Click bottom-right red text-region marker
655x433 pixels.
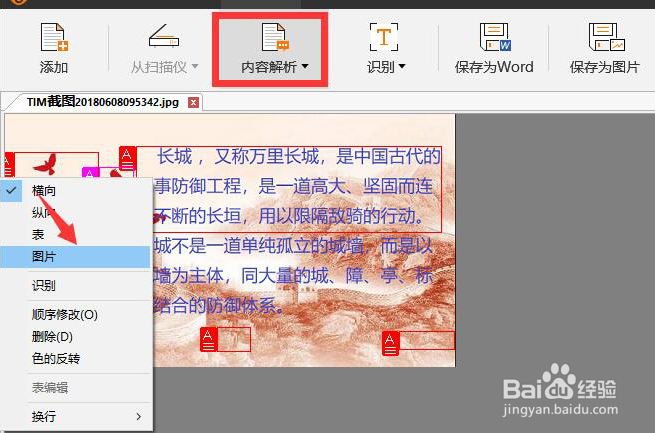391,344
